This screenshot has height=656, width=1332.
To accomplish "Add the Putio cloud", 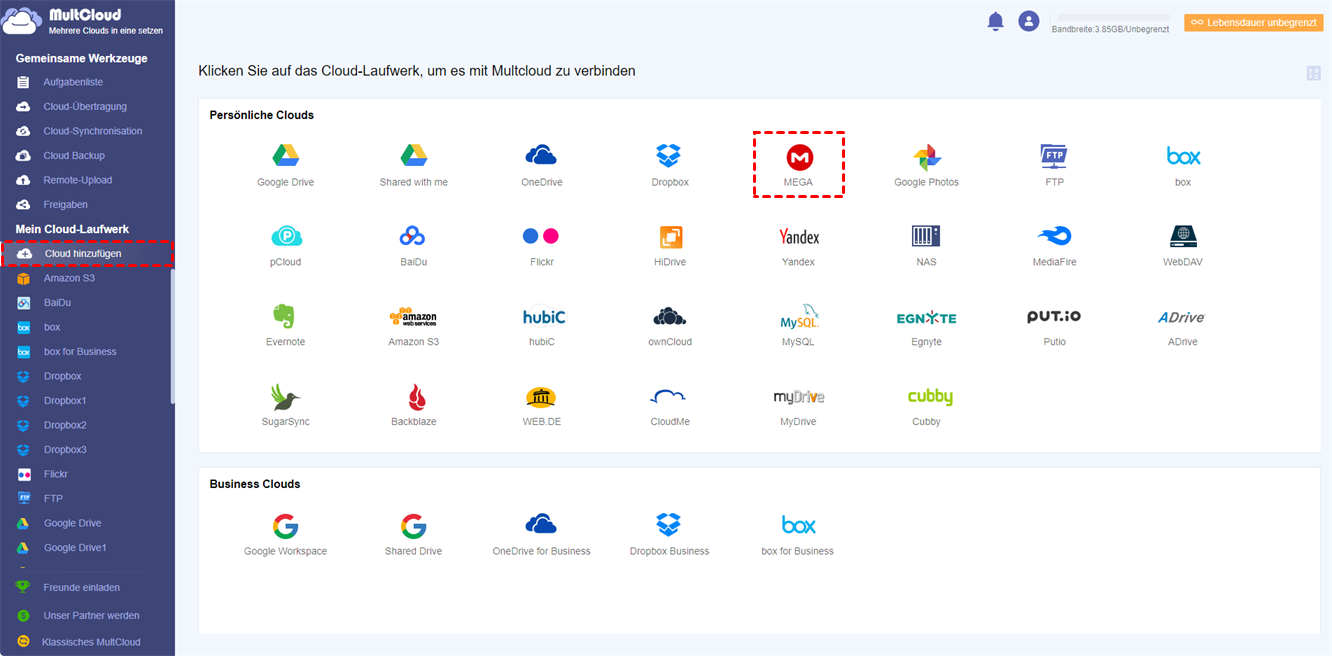I will coord(1054,316).
